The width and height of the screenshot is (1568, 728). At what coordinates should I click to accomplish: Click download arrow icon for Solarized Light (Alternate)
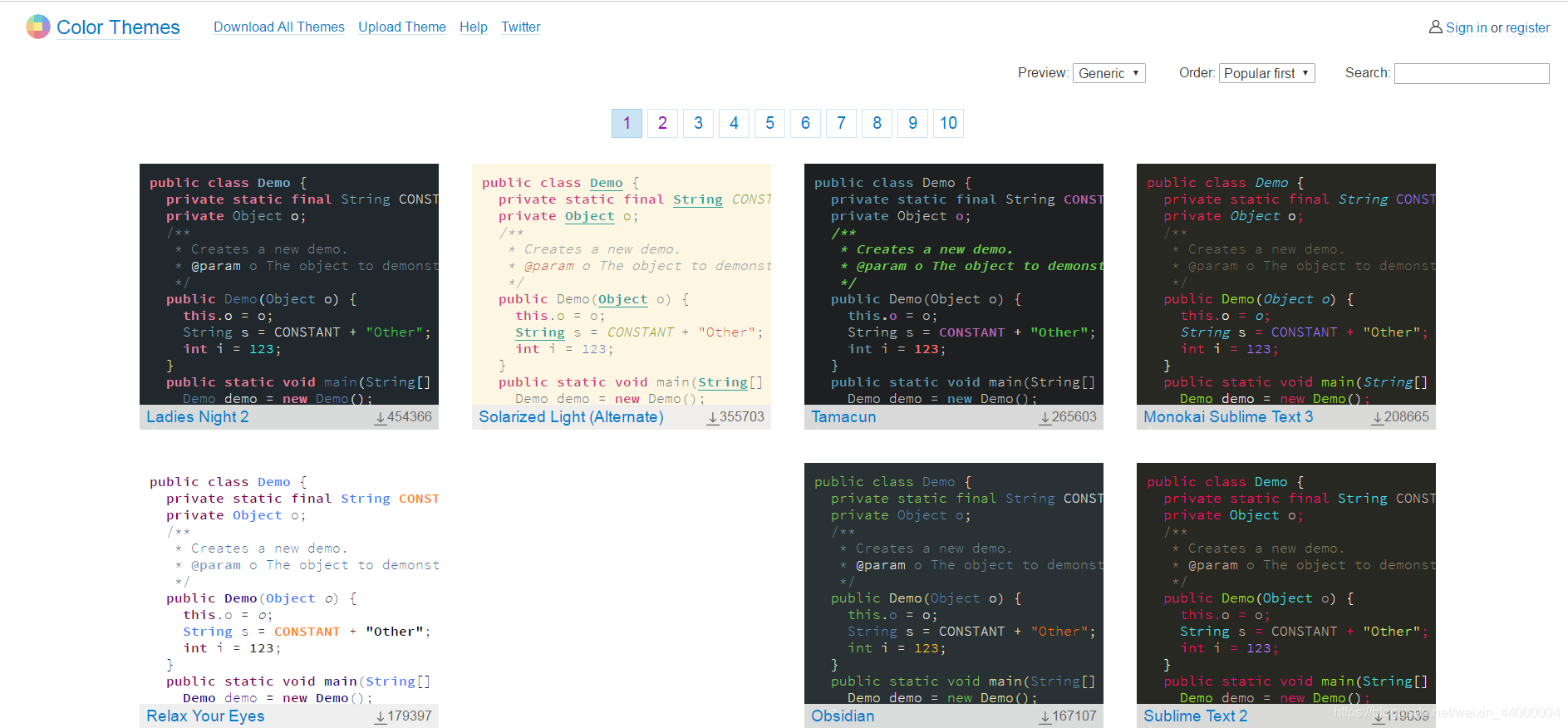pyautogui.click(x=713, y=418)
